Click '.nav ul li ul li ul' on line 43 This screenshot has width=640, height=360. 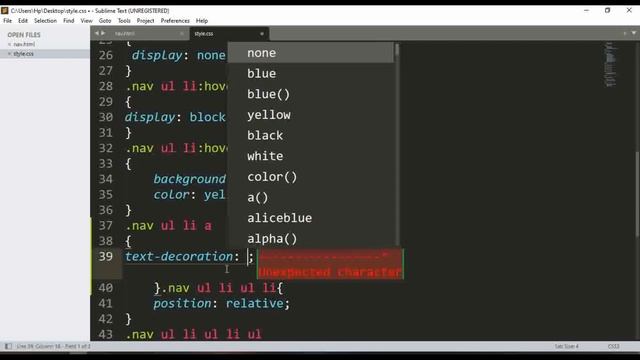[193, 334]
